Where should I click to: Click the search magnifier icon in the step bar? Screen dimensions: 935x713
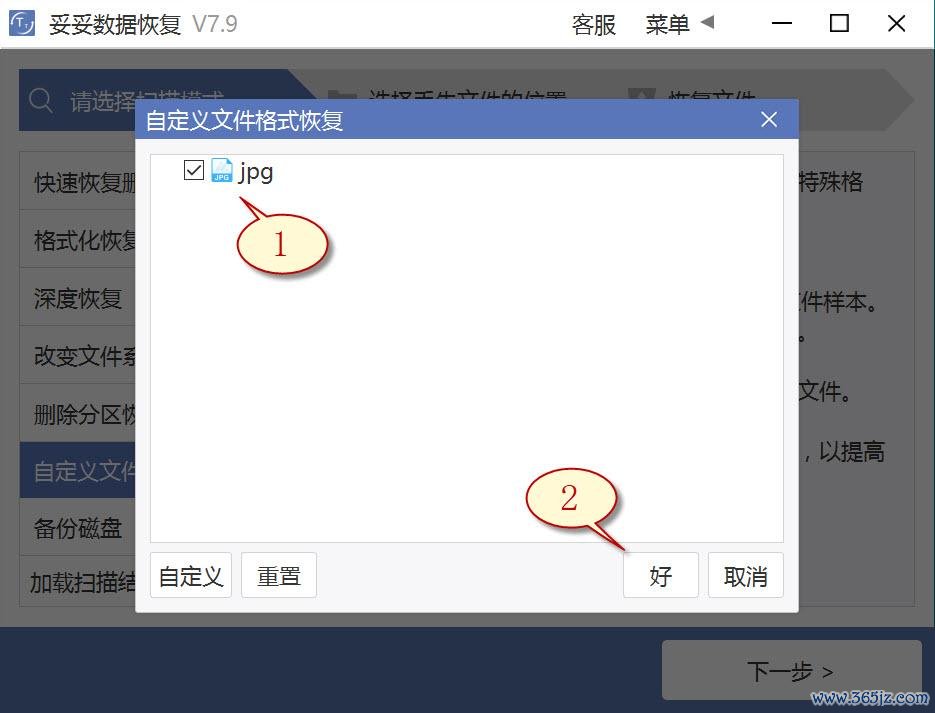[41, 101]
